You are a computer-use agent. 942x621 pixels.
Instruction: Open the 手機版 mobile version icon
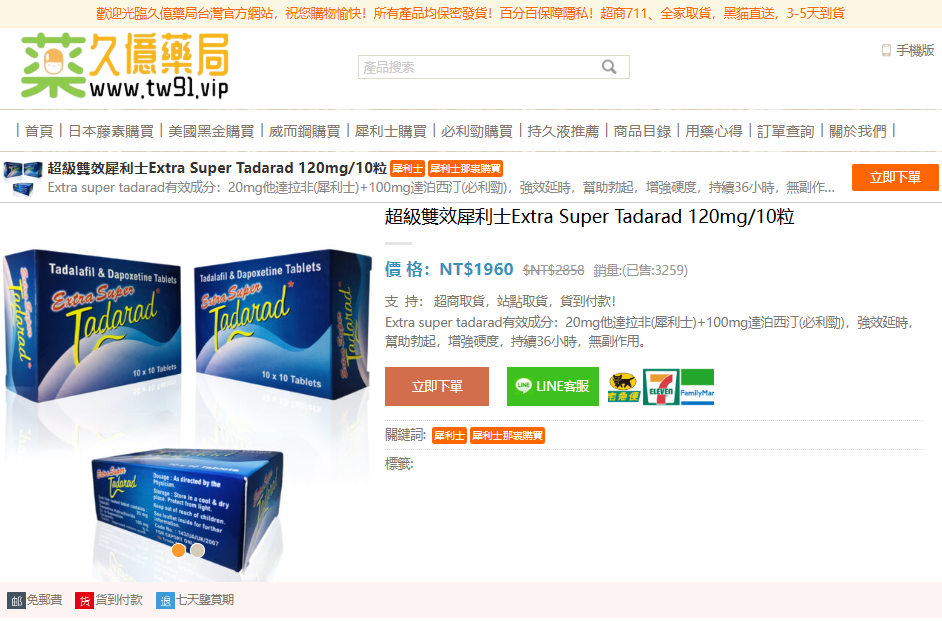tap(886, 50)
